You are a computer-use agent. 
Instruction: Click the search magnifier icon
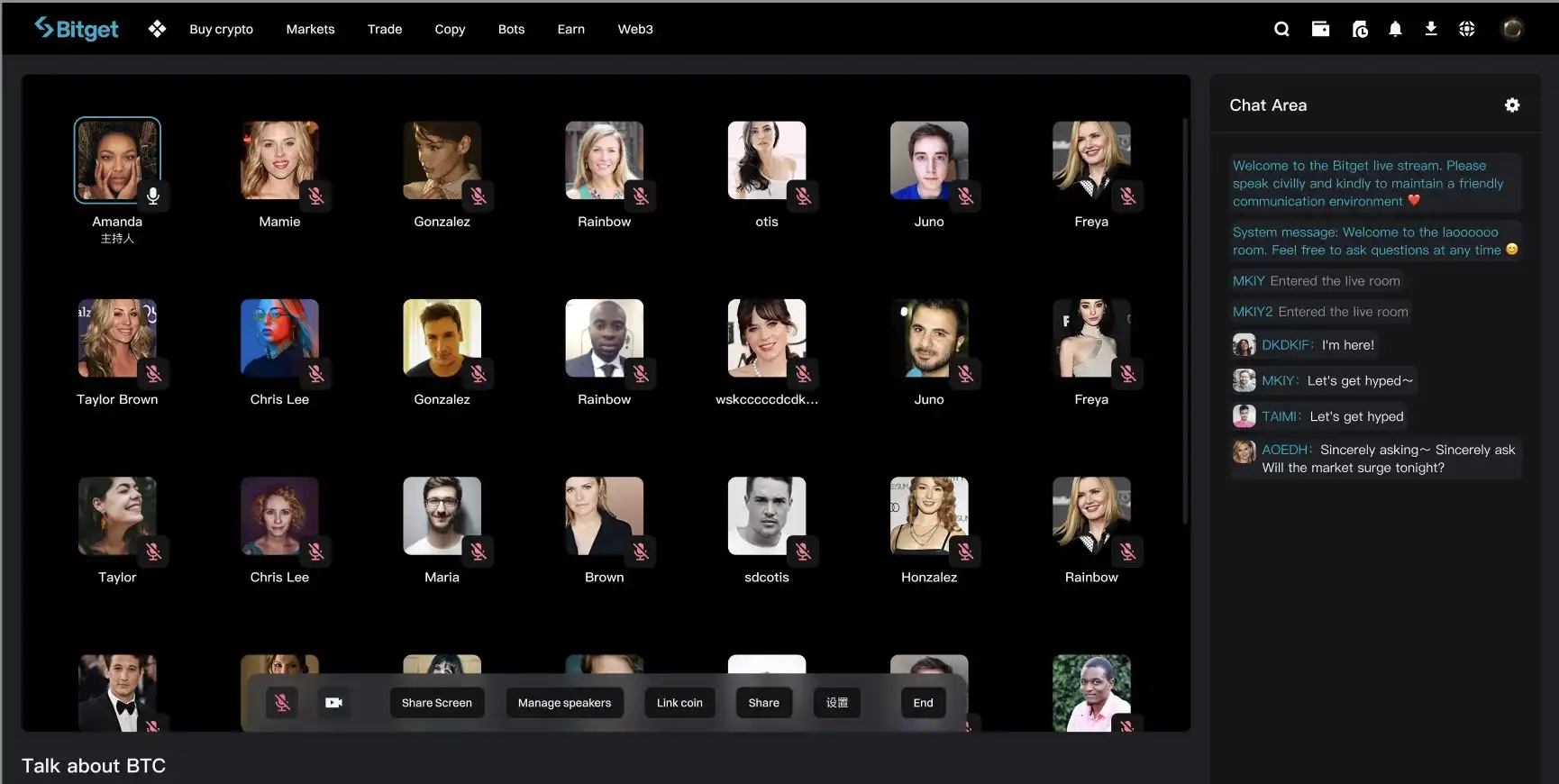(1281, 29)
